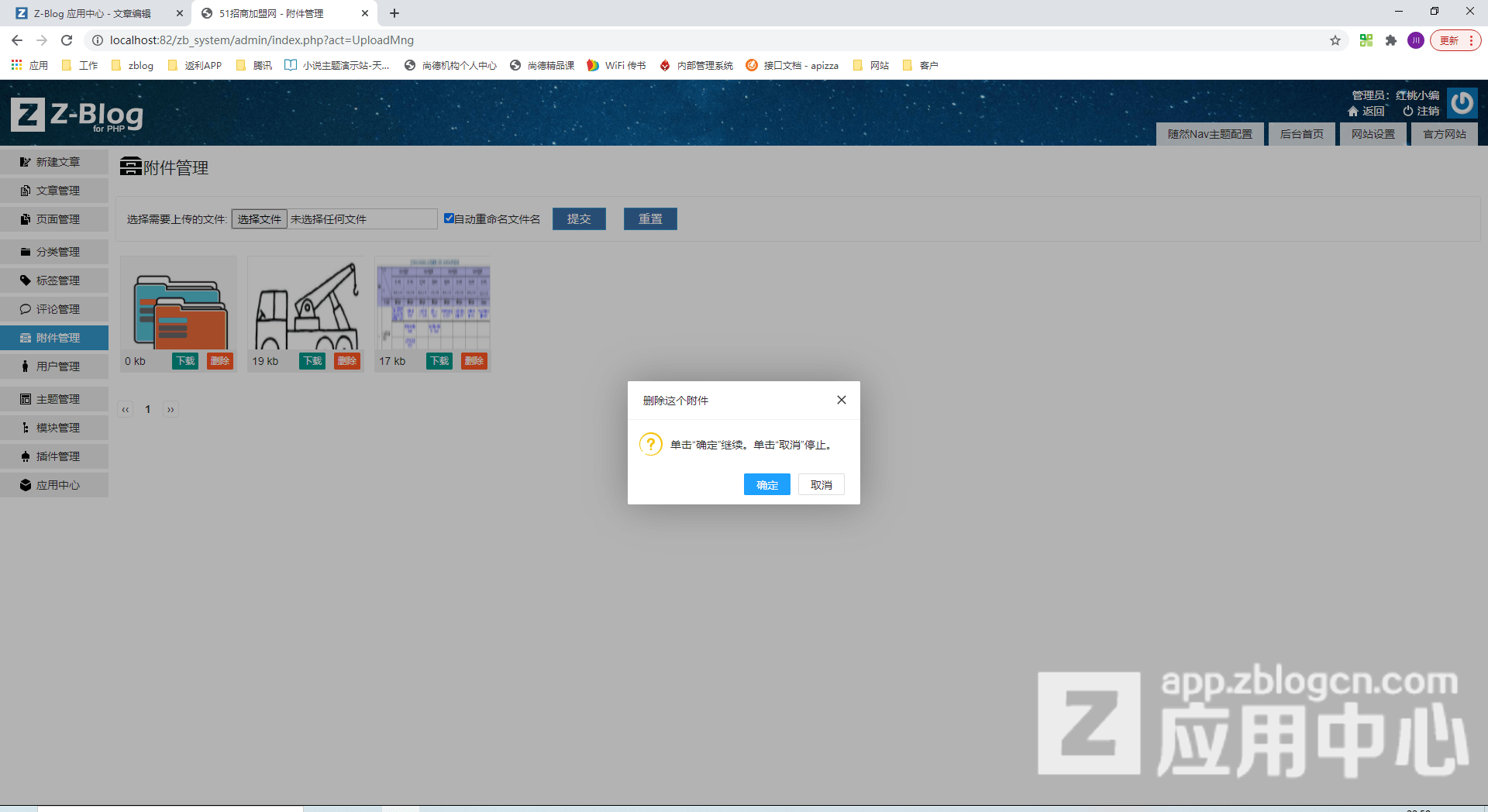This screenshot has width=1488, height=812.
Task: Go to first page with « arrow
Action: click(126, 409)
